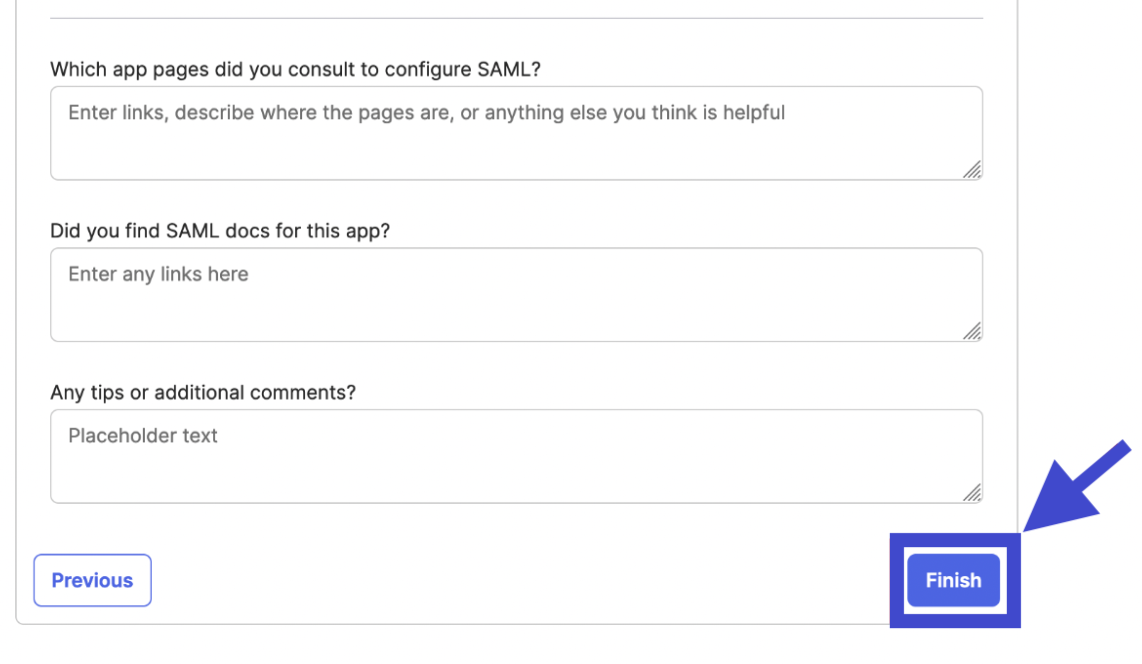Click the Finish button
The image size is (1142, 664).
click(953, 581)
